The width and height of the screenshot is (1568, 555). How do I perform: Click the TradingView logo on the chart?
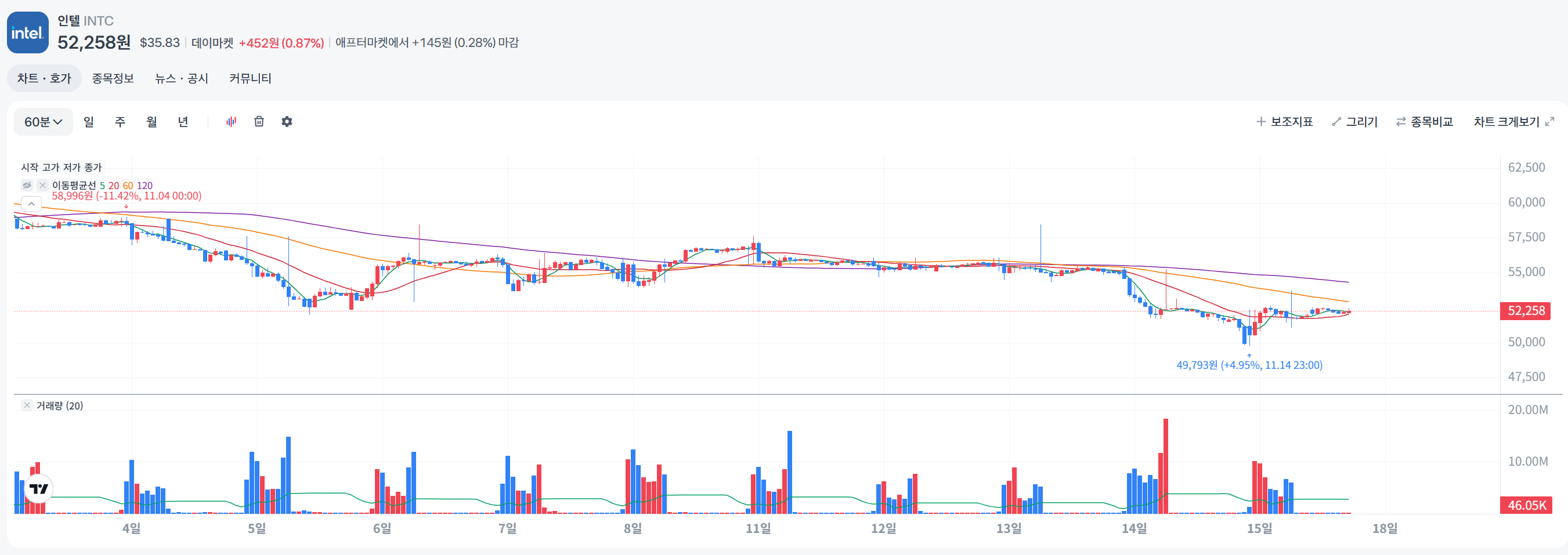[x=39, y=489]
